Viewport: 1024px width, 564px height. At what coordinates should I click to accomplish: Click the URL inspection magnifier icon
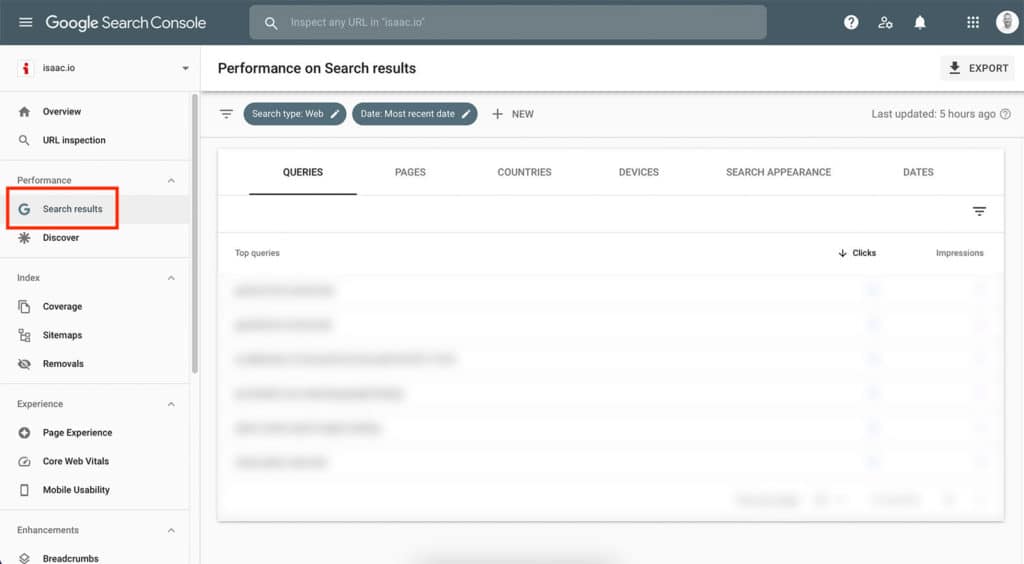coord(24,140)
